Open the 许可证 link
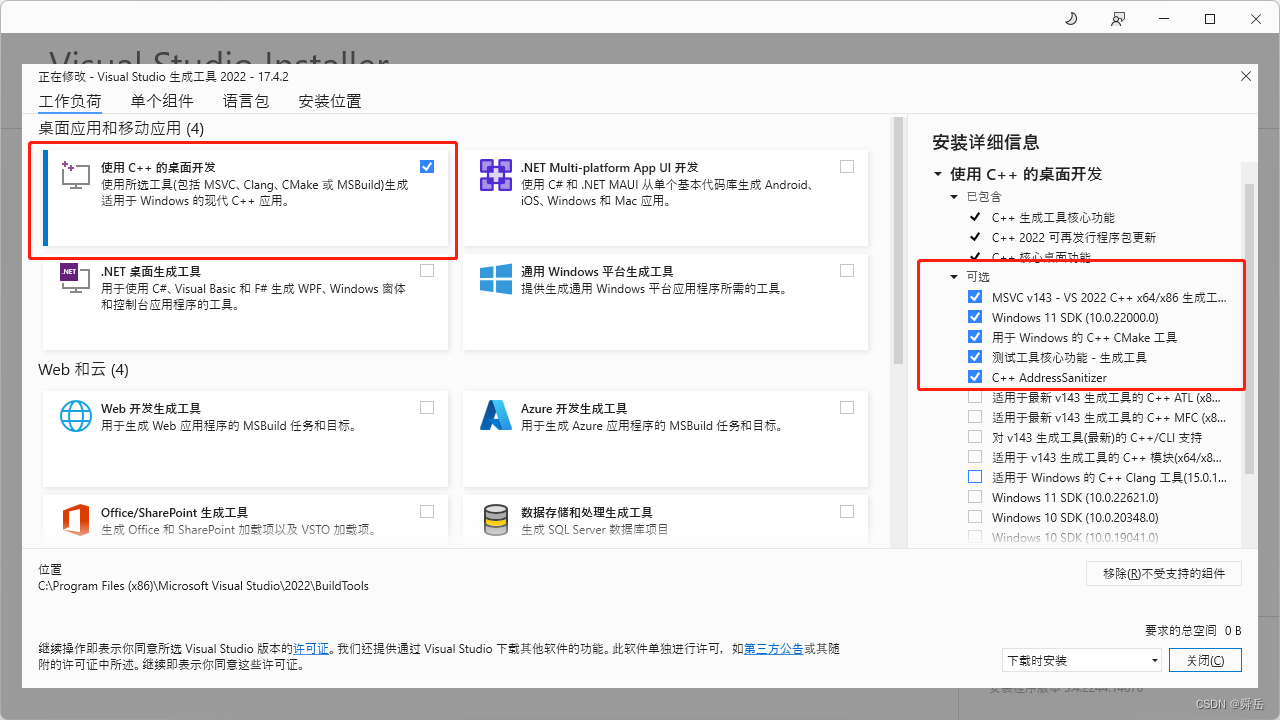 [311, 649]
